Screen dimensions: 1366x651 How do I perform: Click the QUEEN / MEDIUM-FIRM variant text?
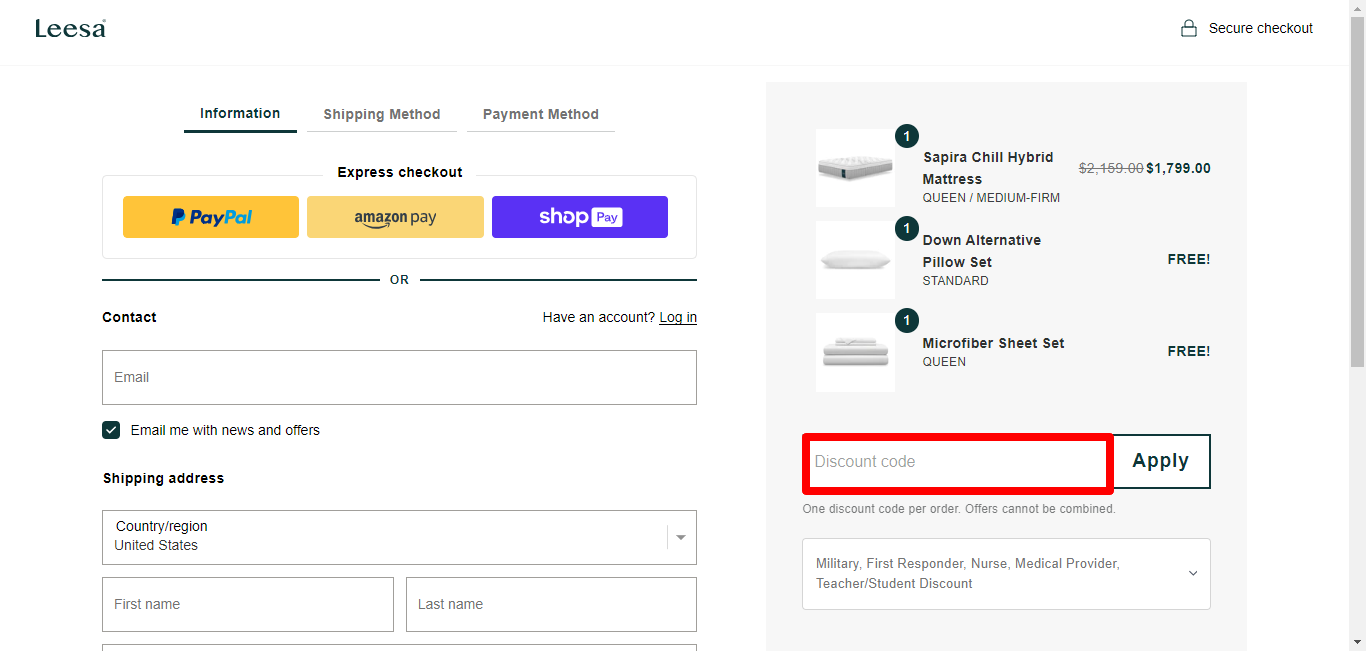(990, 198)
